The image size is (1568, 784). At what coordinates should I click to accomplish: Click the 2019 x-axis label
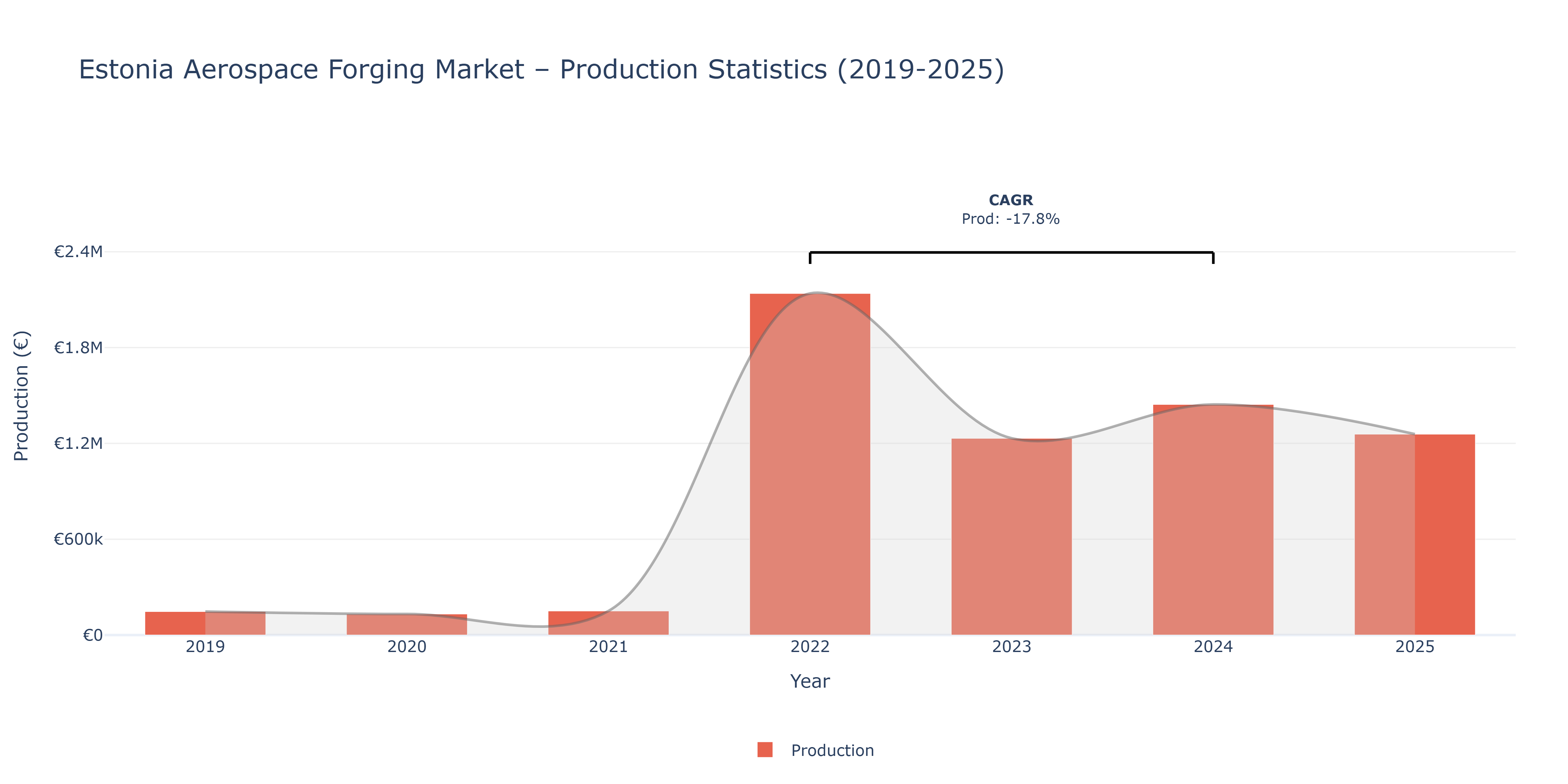[205, 646]
